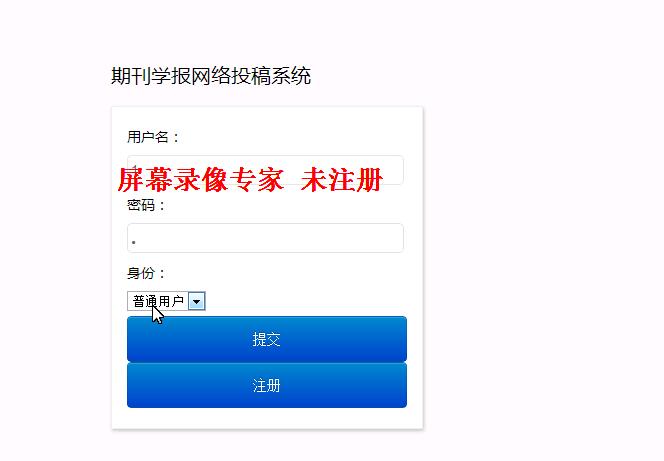The image size is (664, 461).
Task: Open the 身份 dropdown arrow
Action: pos(196,301)
